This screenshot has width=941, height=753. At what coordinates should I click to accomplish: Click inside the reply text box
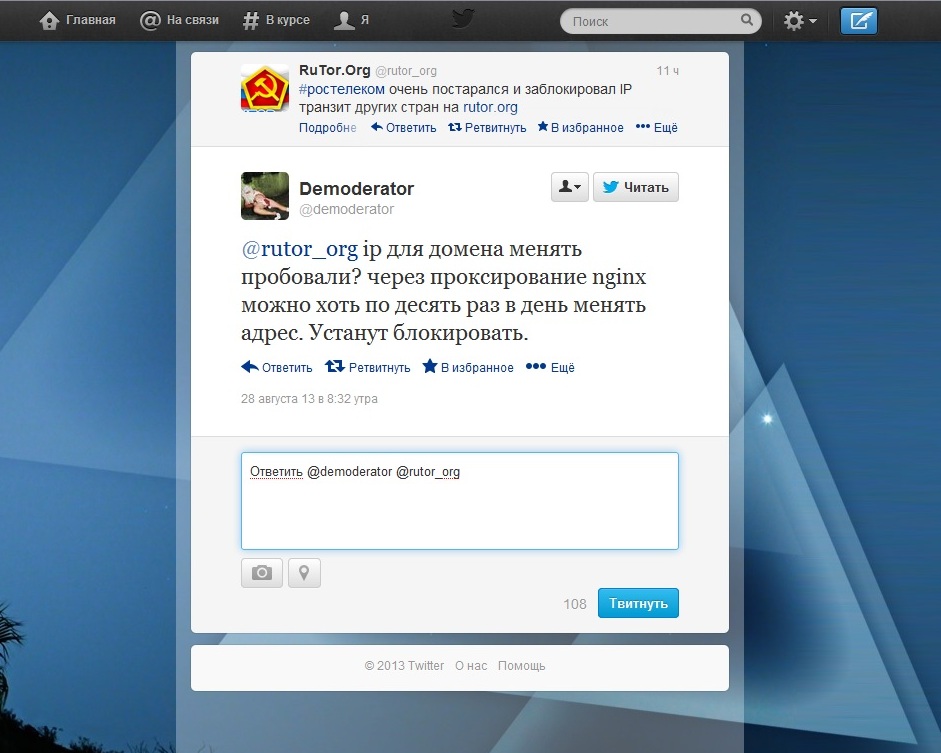tap(459, 510)
